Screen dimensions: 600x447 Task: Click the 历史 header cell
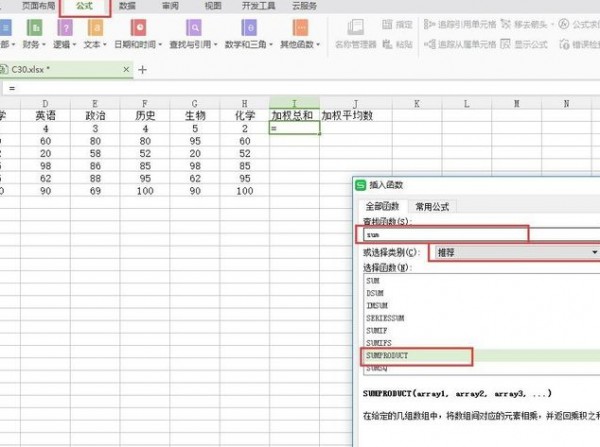coord(145,116)
